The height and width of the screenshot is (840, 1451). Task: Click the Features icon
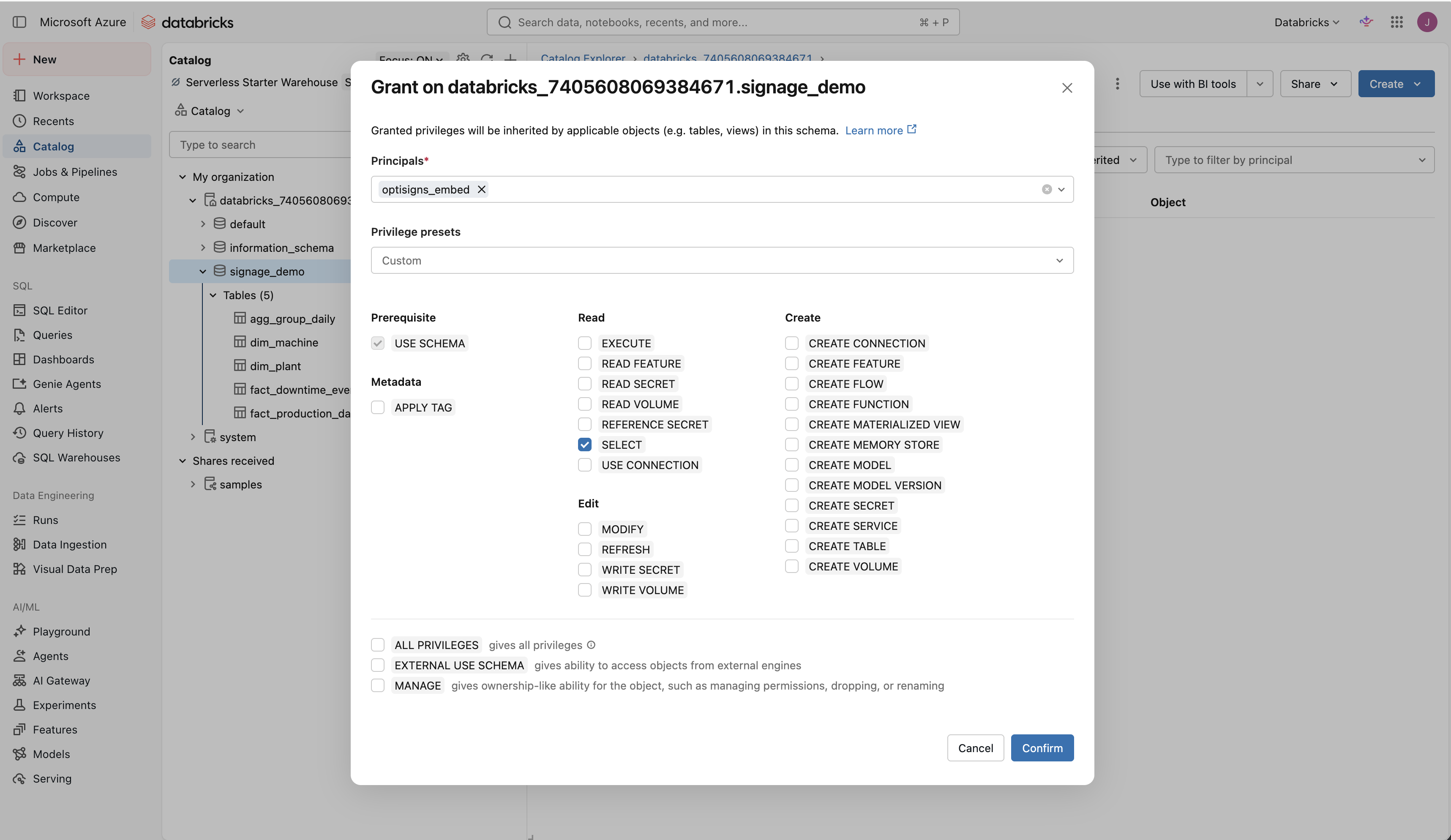click(x=19, y=729)
